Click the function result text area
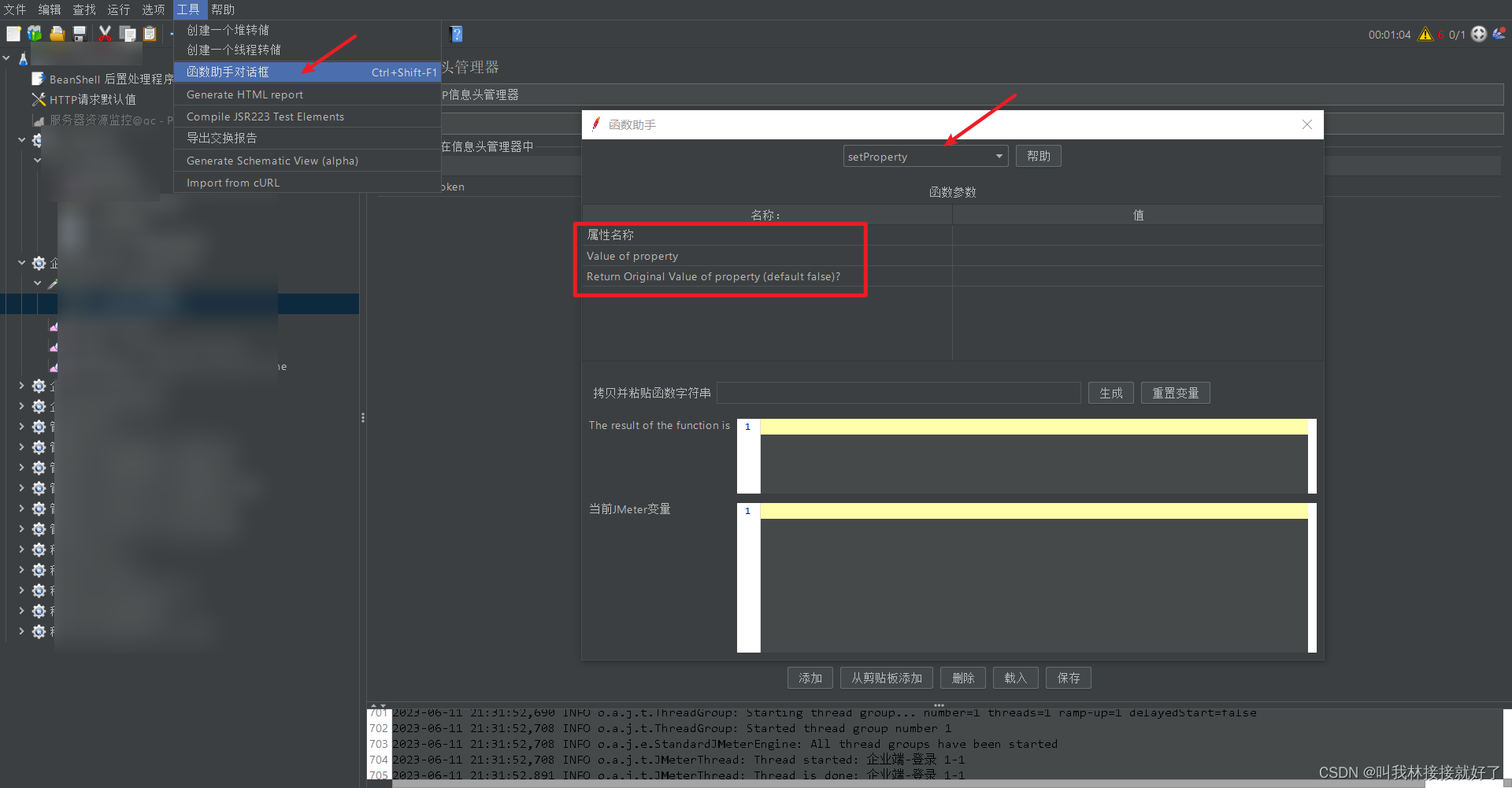 tap(1033, 457)
